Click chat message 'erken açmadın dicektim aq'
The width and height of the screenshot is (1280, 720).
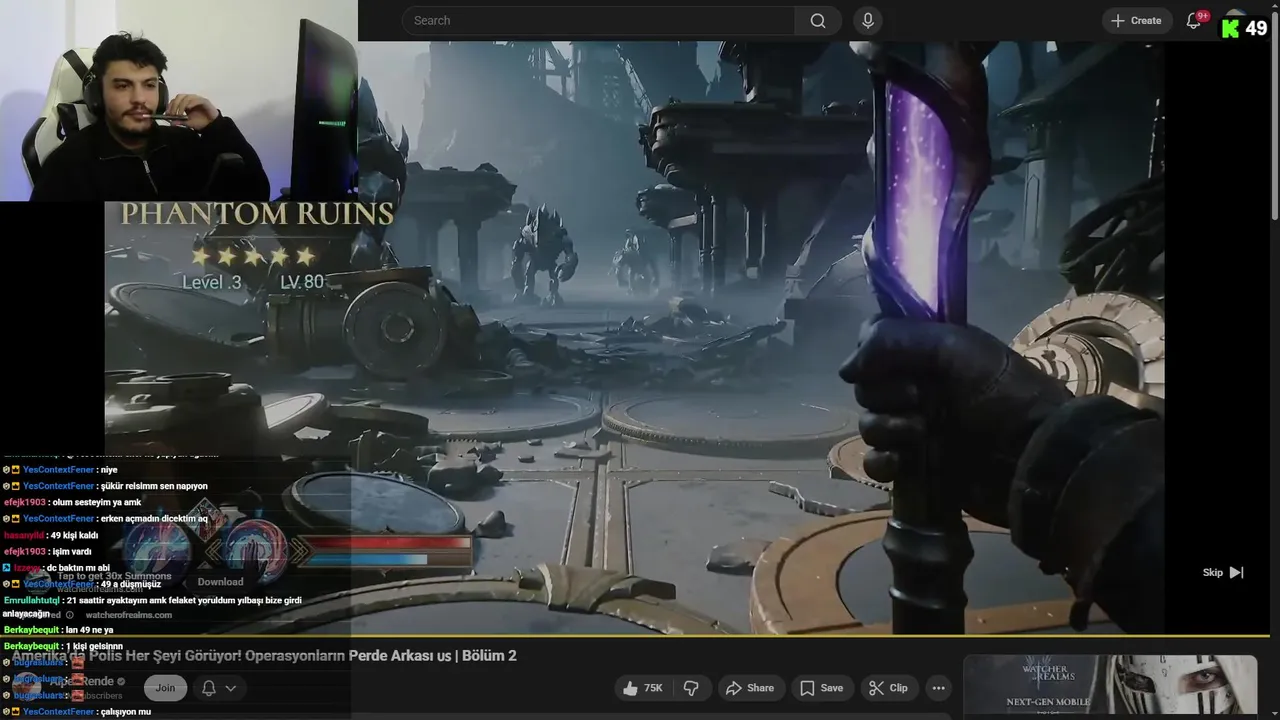tap(154, 519)
